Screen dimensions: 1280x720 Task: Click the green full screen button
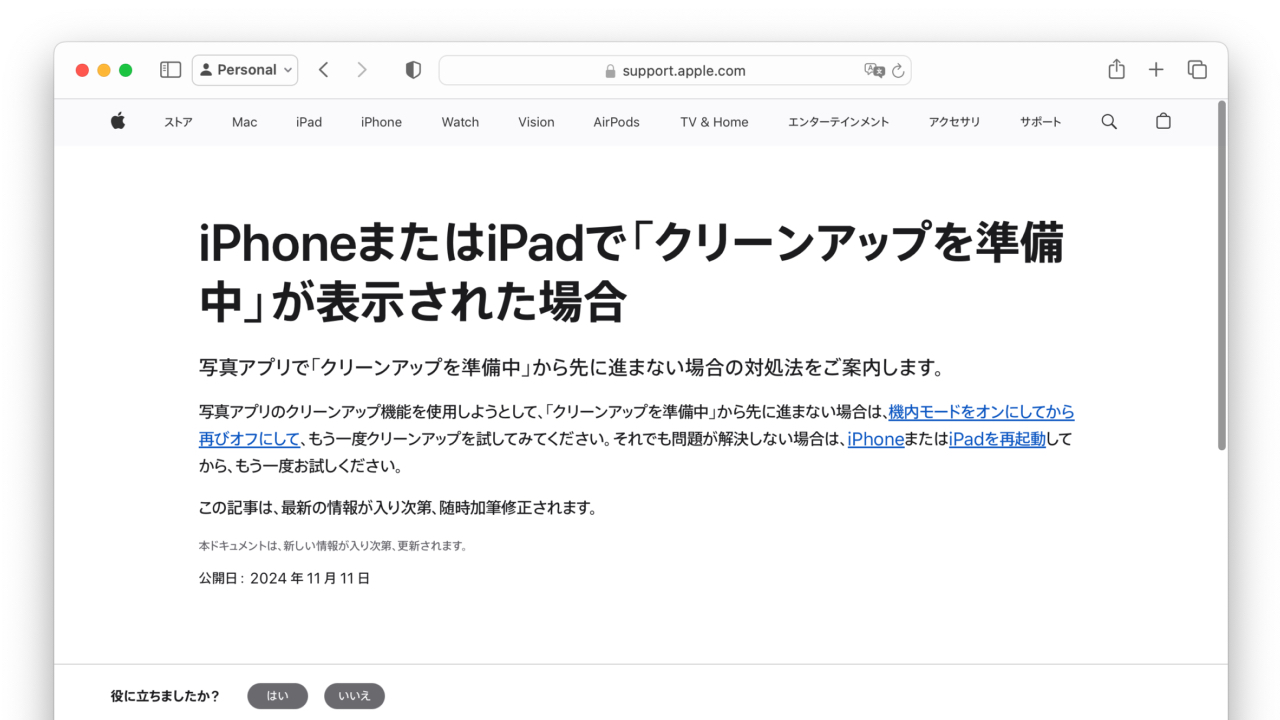[126, 70]
